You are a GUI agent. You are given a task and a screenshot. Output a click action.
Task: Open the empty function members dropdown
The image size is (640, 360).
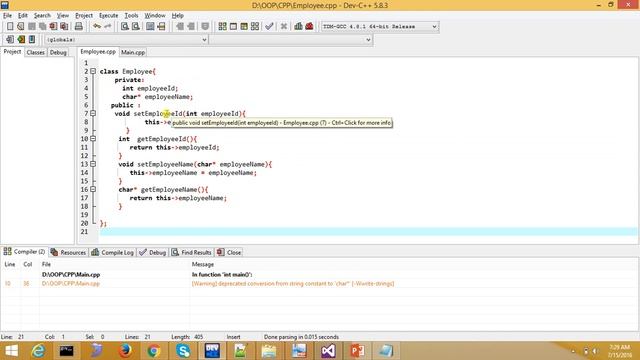[291, 40]
